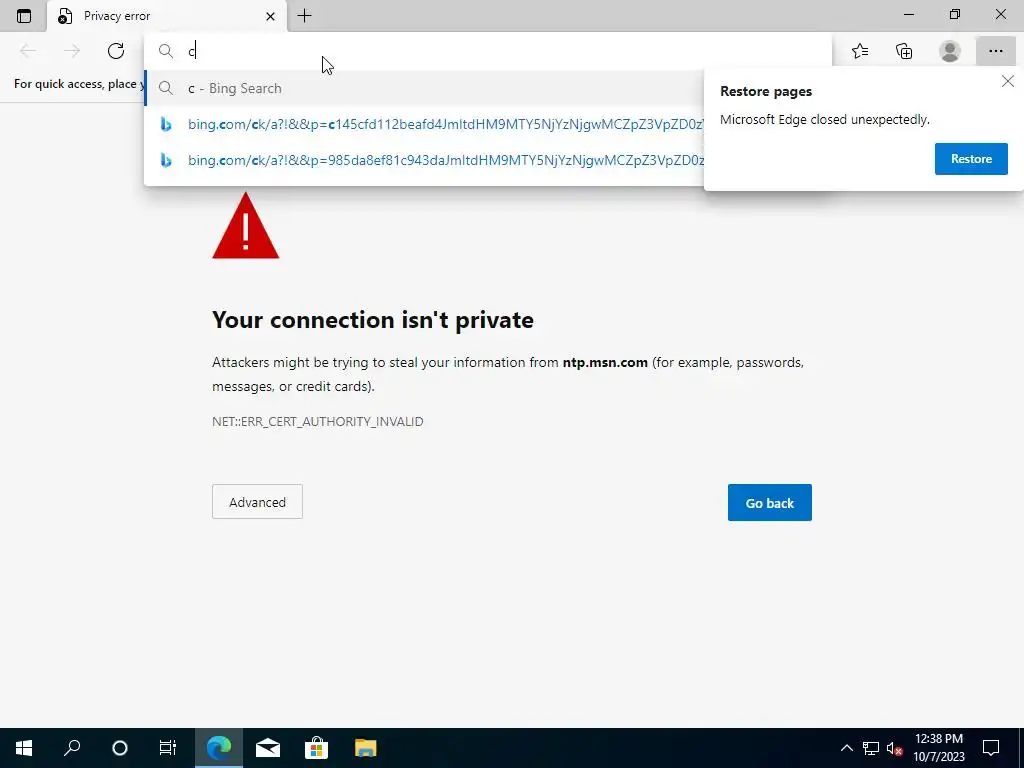Screen dimensions: 1024x768
Task: Click the Restore button
Action: point(971,159)
